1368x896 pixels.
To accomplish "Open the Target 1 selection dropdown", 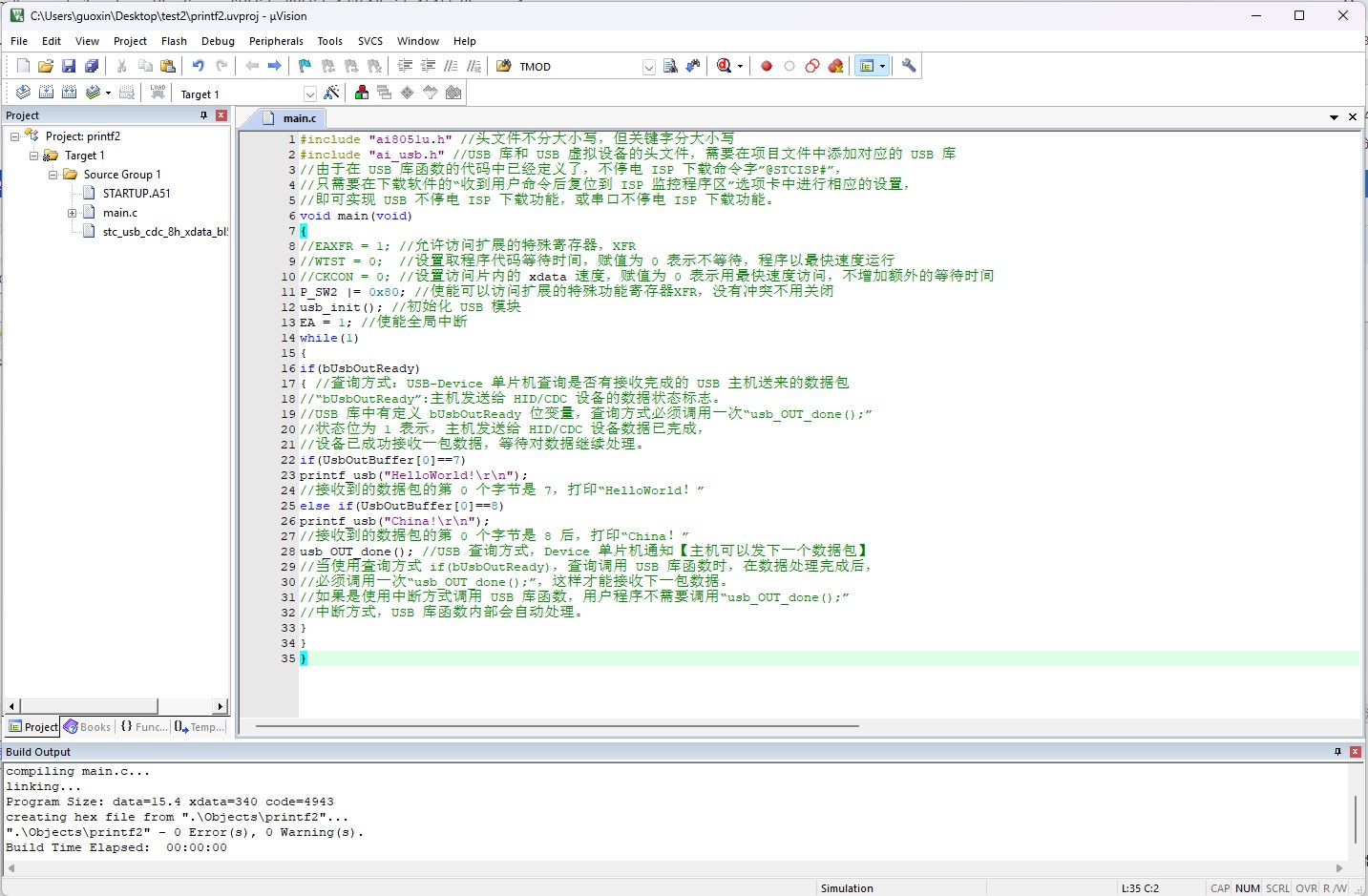I will click(309, 94).
